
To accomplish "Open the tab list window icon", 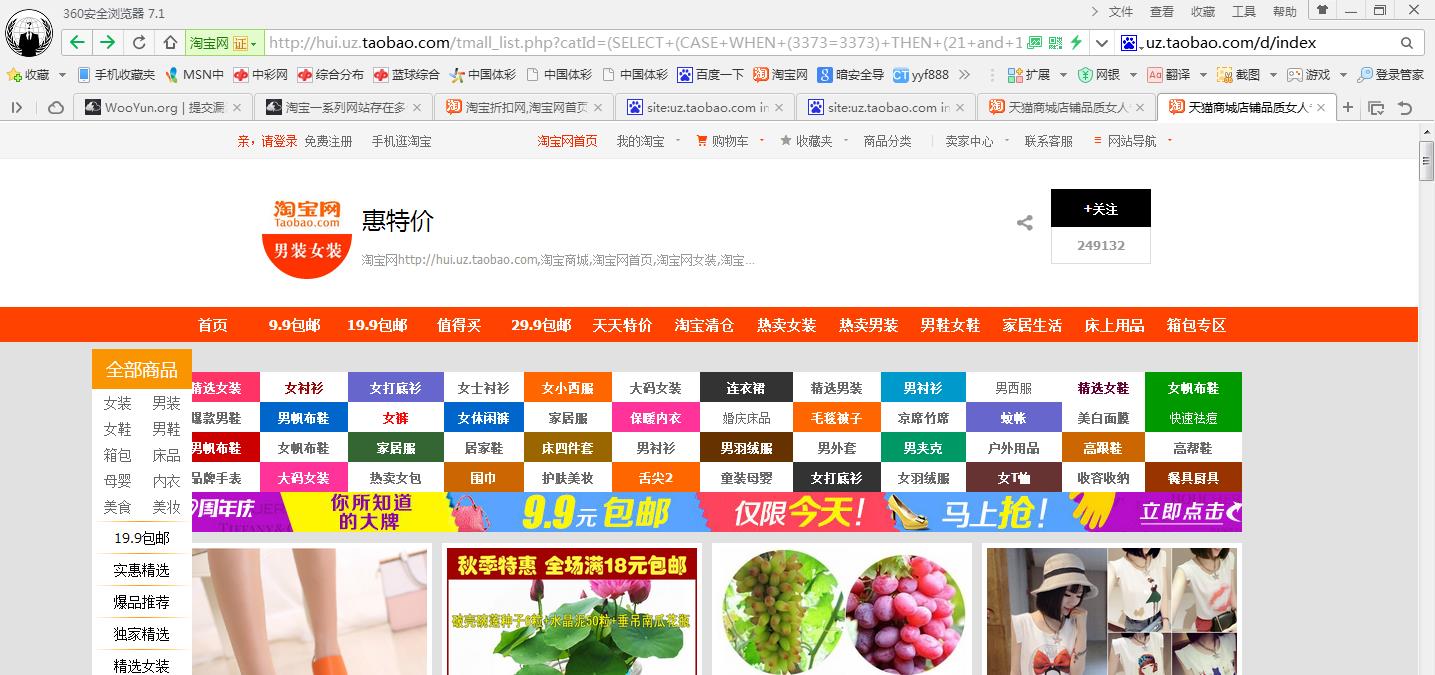I will click(x=1377, y=108).
